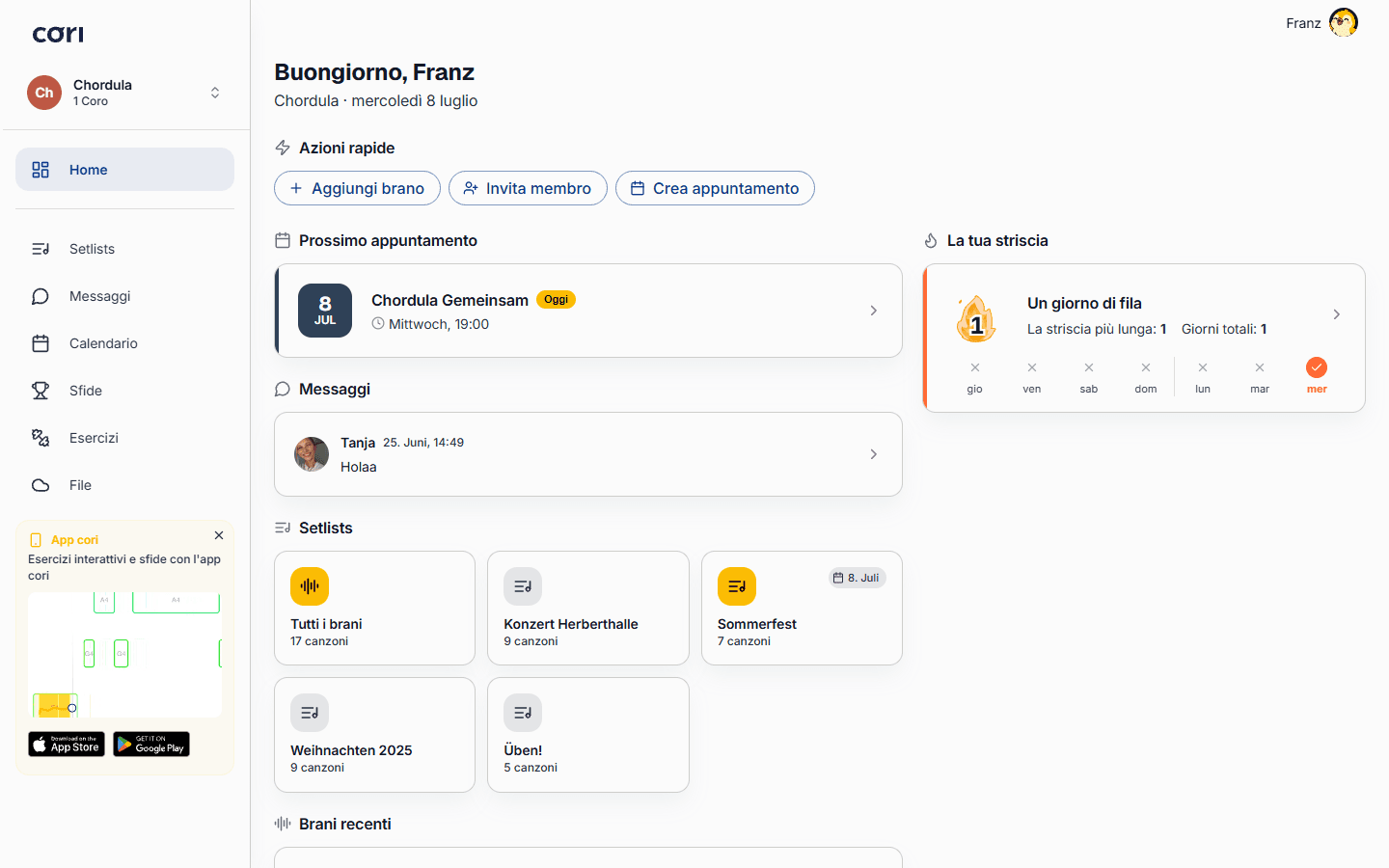Click the Franz username at top right
Image resolution: width=1389 pixels, height=868 pixels.
click(x=1303, y=23)
